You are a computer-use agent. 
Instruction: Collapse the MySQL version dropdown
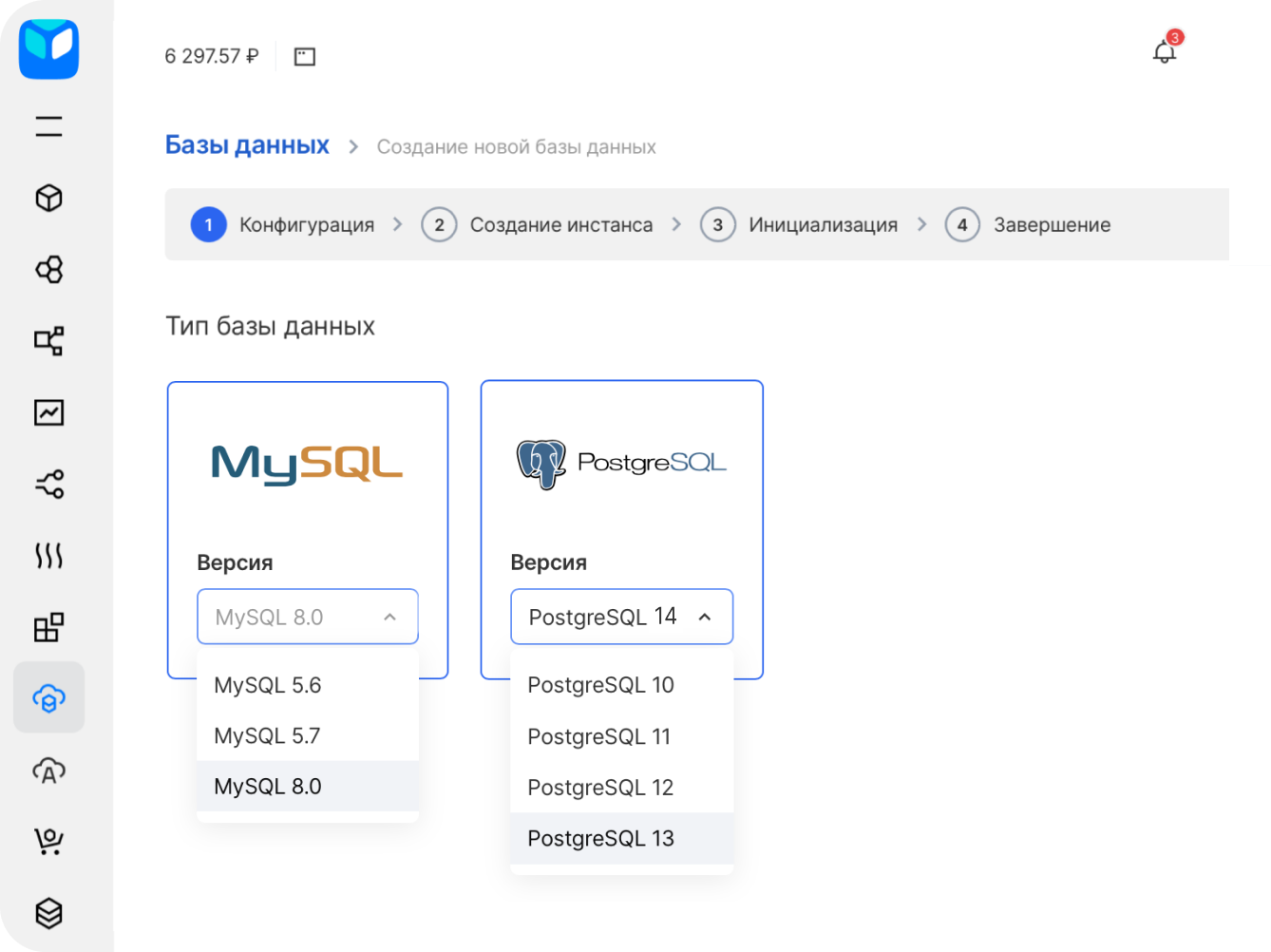tap(389, 617)
